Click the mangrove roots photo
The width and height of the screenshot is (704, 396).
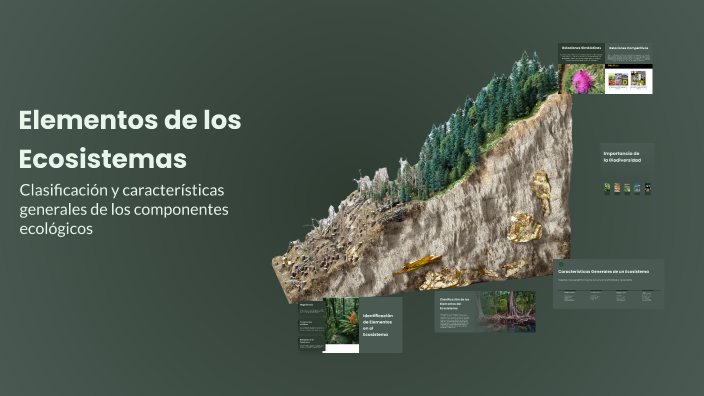(x=506, y=312)
